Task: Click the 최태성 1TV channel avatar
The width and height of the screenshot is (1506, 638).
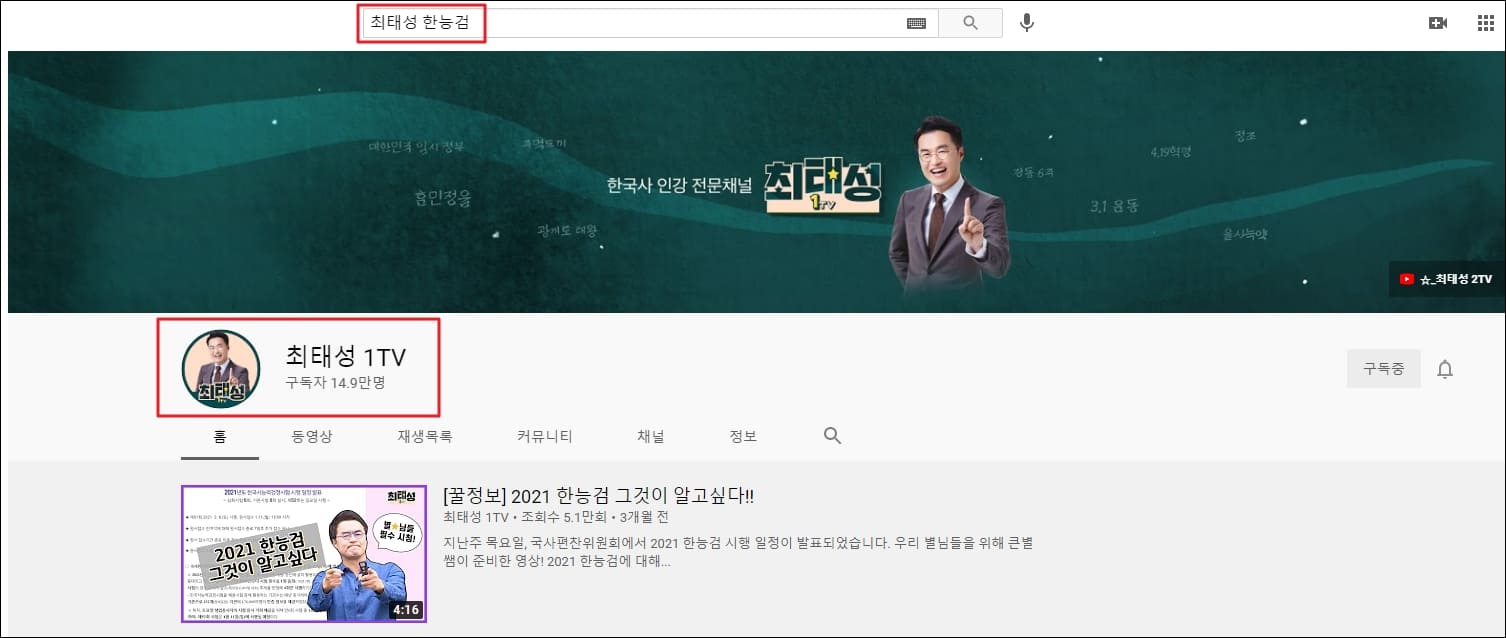Action: pyautogui.click(x=221, y=369)
